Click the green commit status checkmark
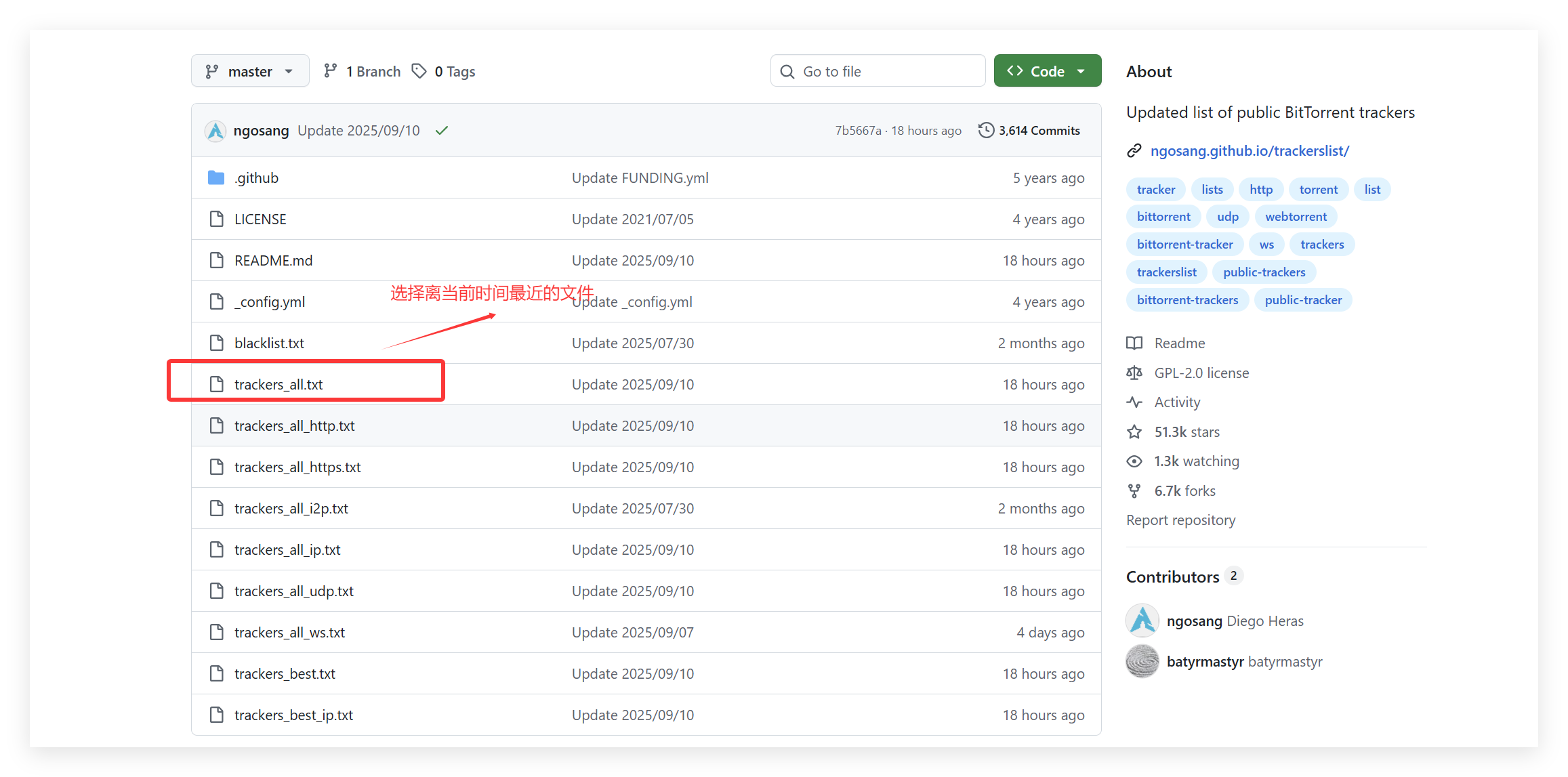 pyautogui.click(x=442, y=131)
